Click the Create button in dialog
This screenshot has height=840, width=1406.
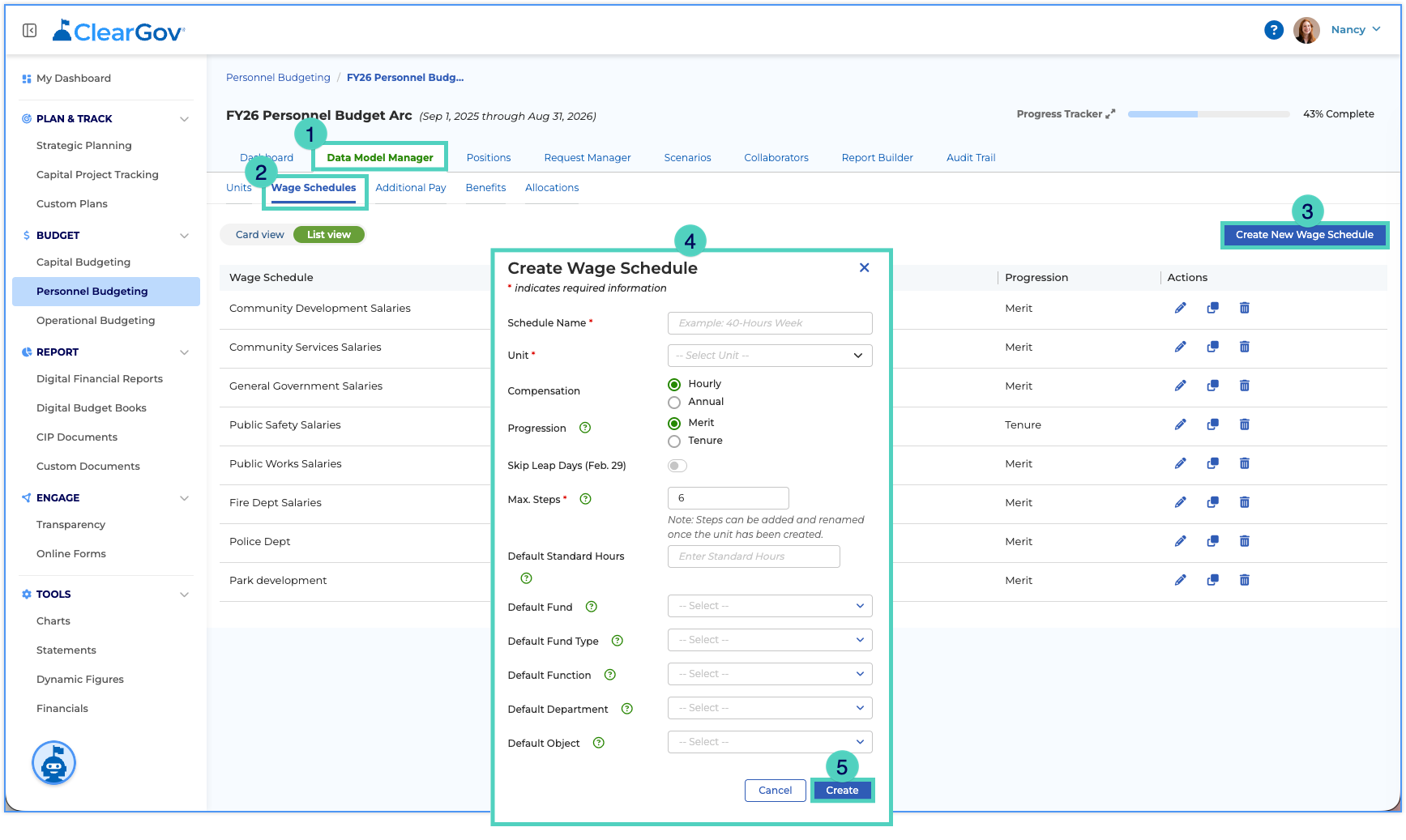[x=842, y=791]
